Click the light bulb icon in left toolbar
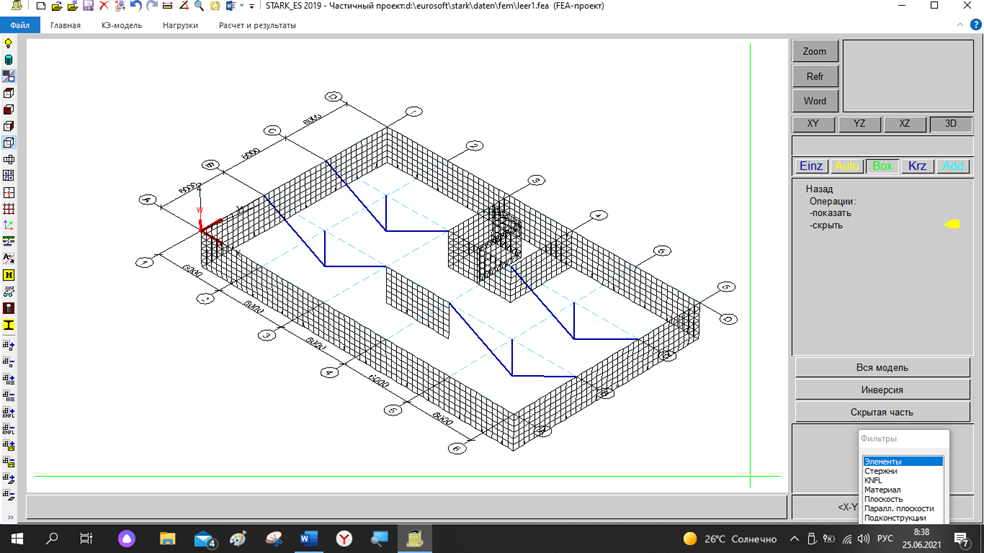Viewport: 984px width, 553px height. pos(9,43)
